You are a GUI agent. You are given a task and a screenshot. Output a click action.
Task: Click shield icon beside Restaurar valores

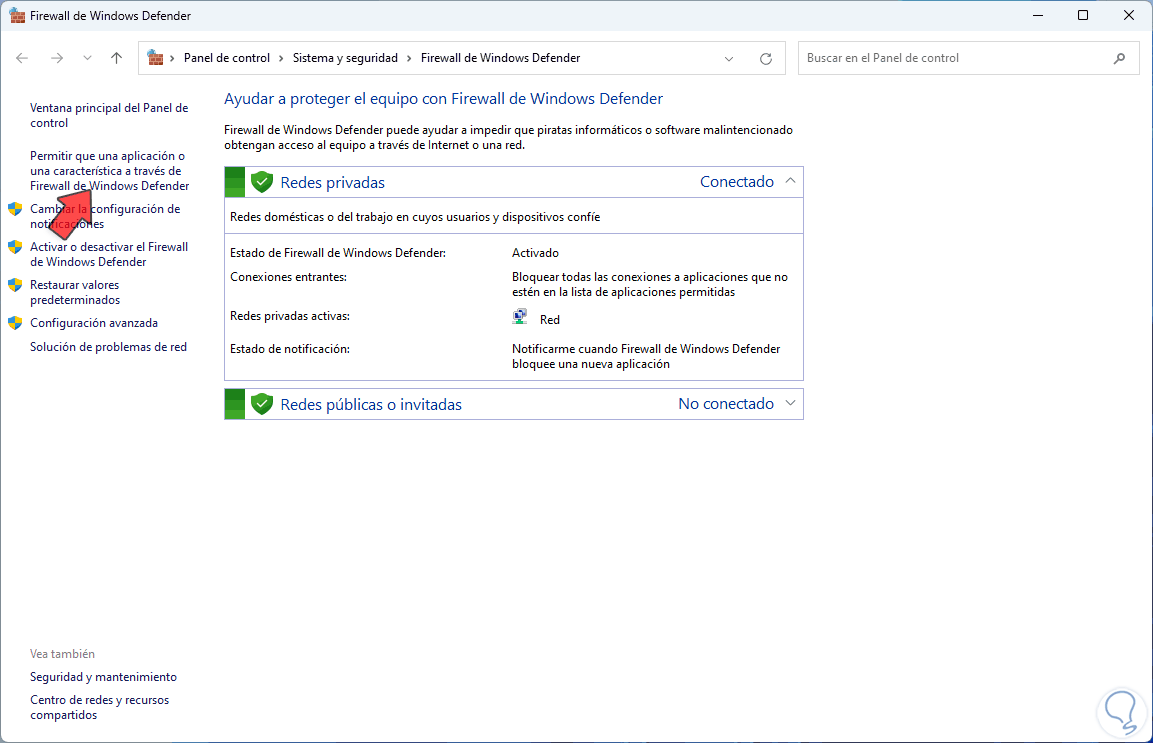15,285
